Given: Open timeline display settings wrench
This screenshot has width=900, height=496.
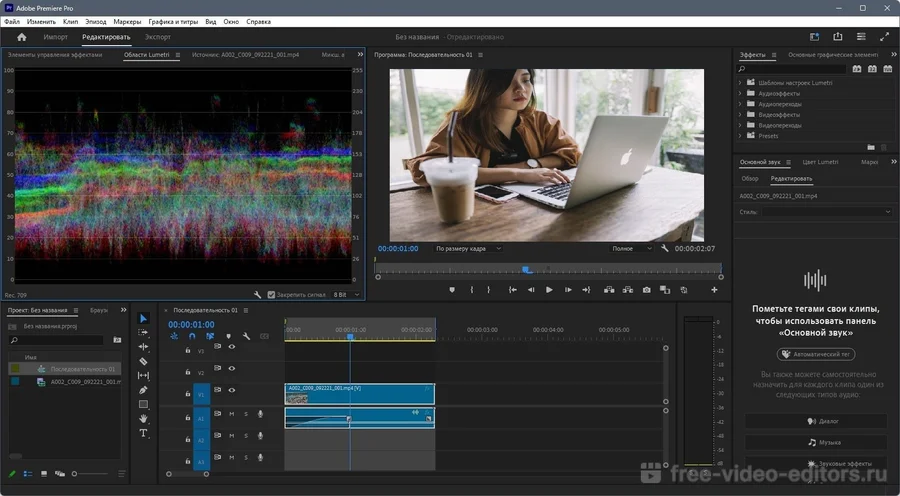Looking at the screenshot, I should click(246, 336).
